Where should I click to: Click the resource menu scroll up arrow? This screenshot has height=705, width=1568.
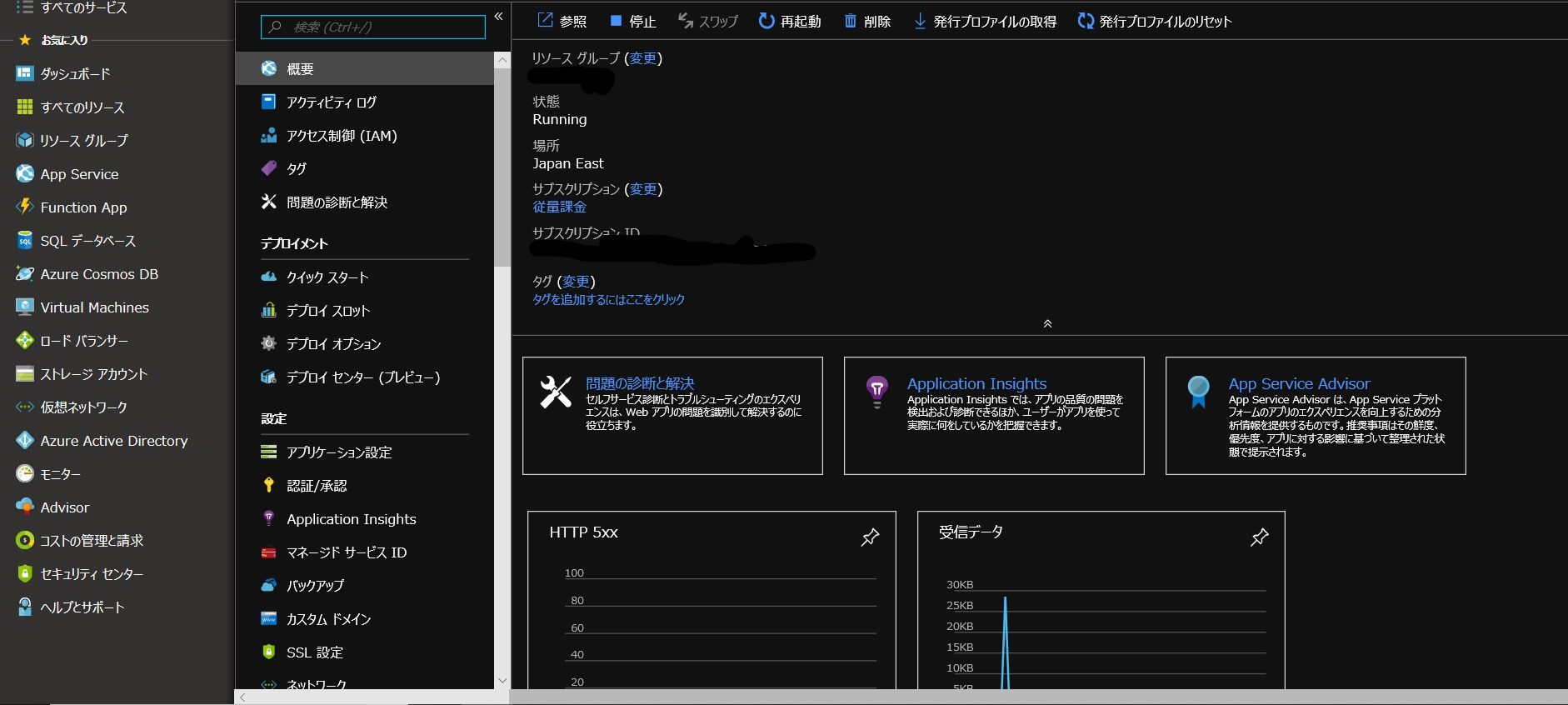coord(502,60)
